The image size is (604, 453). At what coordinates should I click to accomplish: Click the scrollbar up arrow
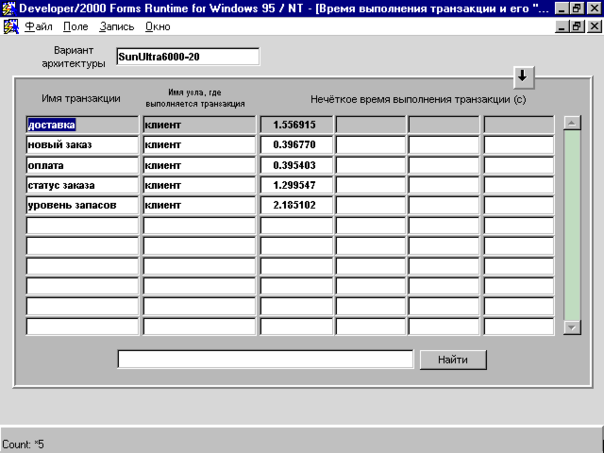[572, 123]
